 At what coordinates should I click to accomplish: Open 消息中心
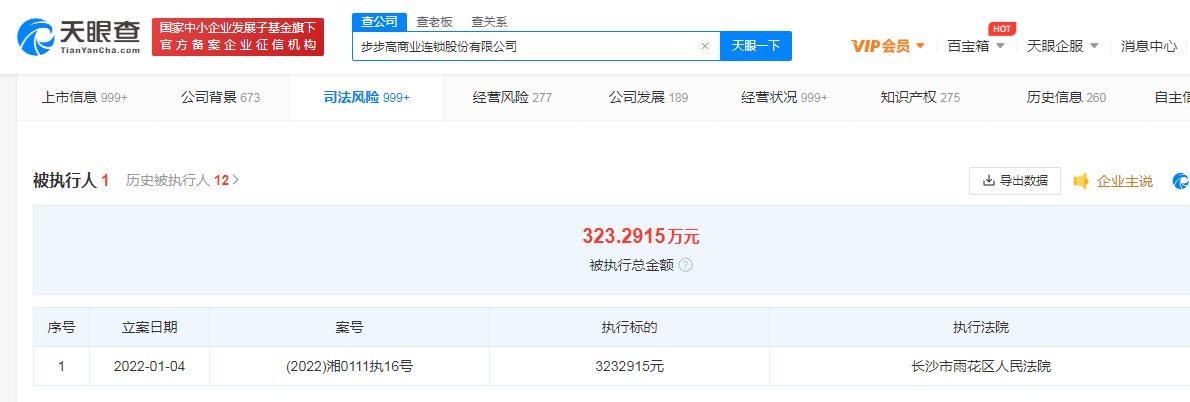click(x=1149, y=46)
